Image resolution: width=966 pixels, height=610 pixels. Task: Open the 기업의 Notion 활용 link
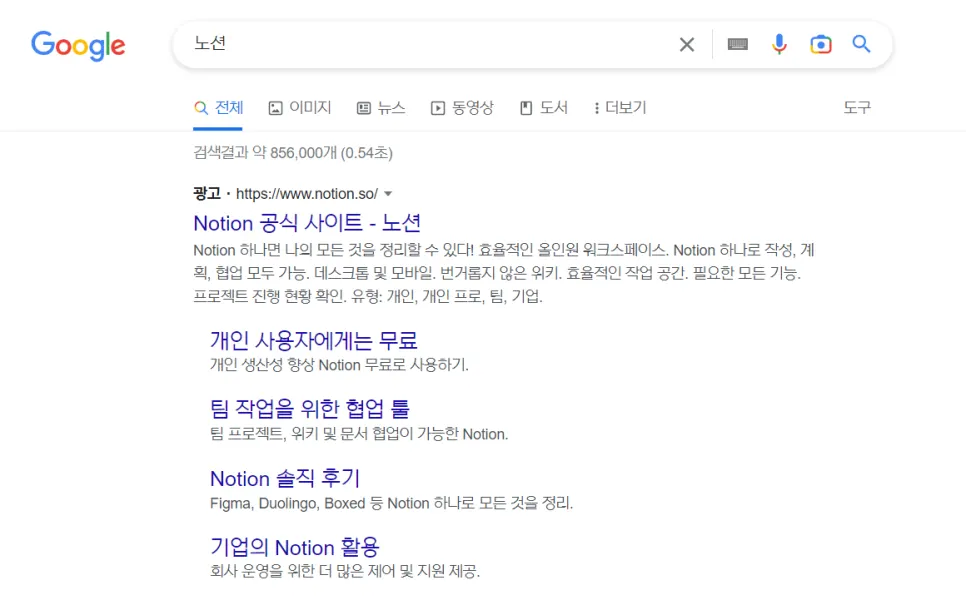(294, 547)
